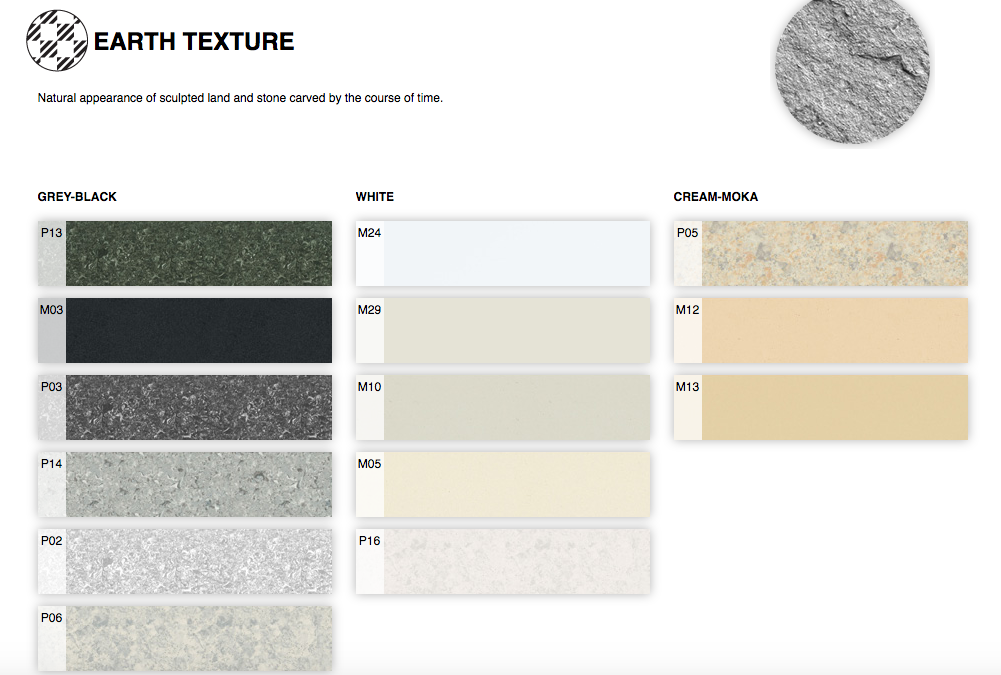Select the P13 dark green swatch
The image size is (1001, 675).
point(184,254)
